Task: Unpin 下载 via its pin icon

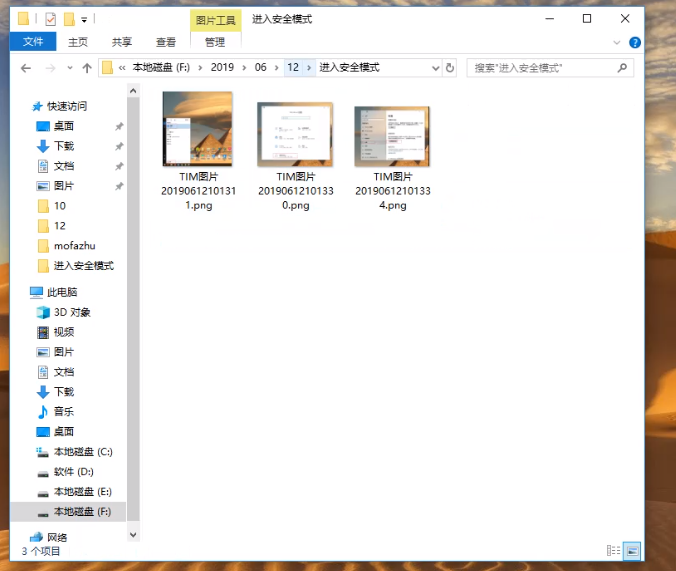Action: [119, 147]
